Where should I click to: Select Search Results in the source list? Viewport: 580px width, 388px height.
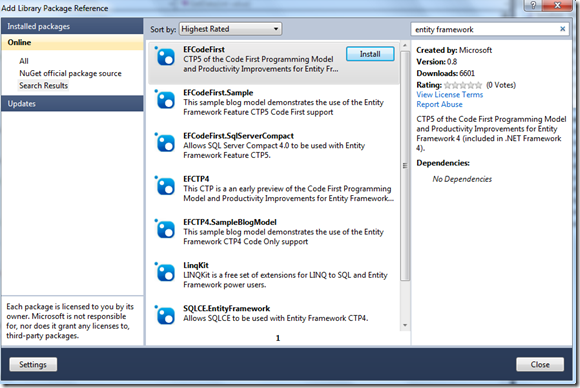44,85
